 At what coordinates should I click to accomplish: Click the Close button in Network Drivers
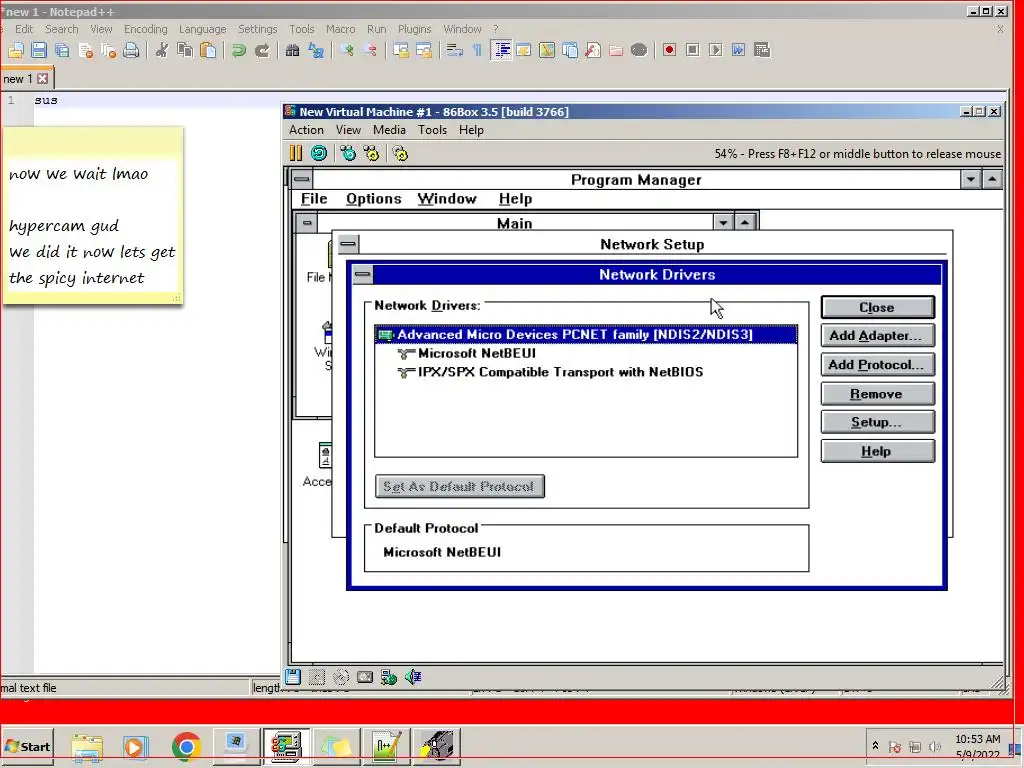pos(878,308)
